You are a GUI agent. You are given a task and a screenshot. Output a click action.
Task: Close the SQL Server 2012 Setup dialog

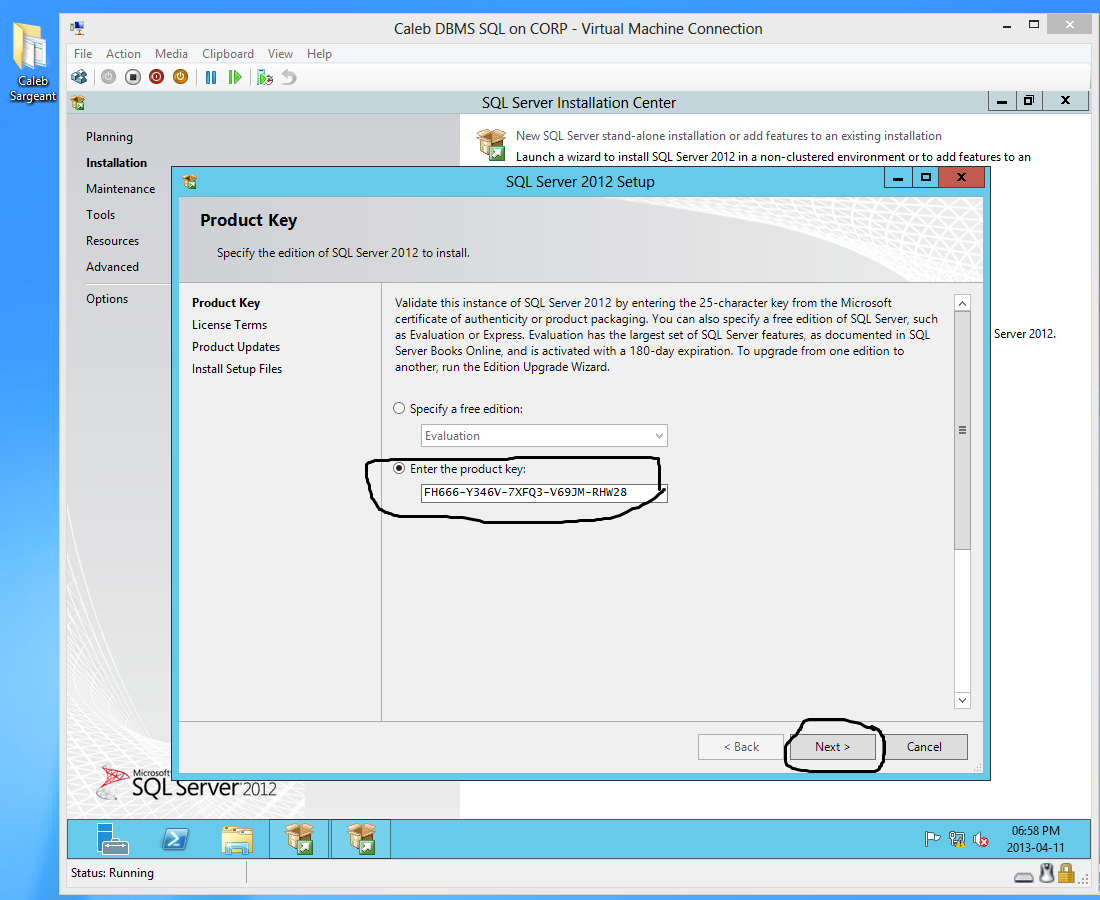pos(962,178)
